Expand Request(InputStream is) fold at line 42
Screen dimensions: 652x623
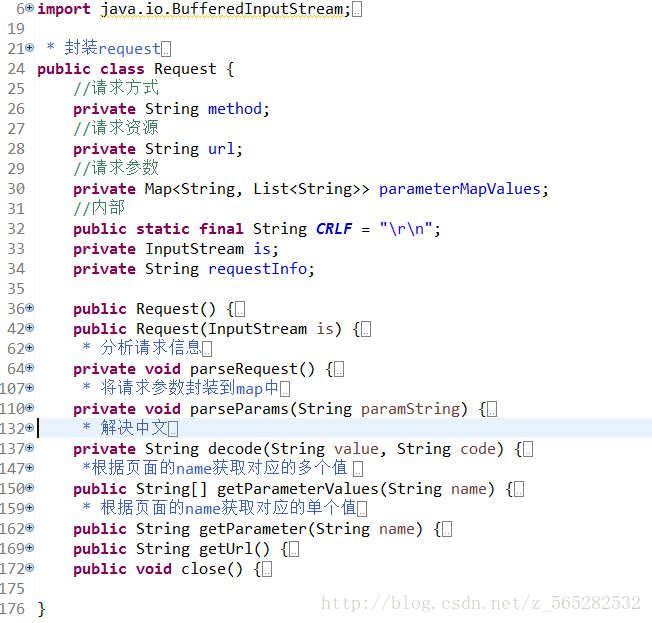pyautogui.click(x=30, y=328)
